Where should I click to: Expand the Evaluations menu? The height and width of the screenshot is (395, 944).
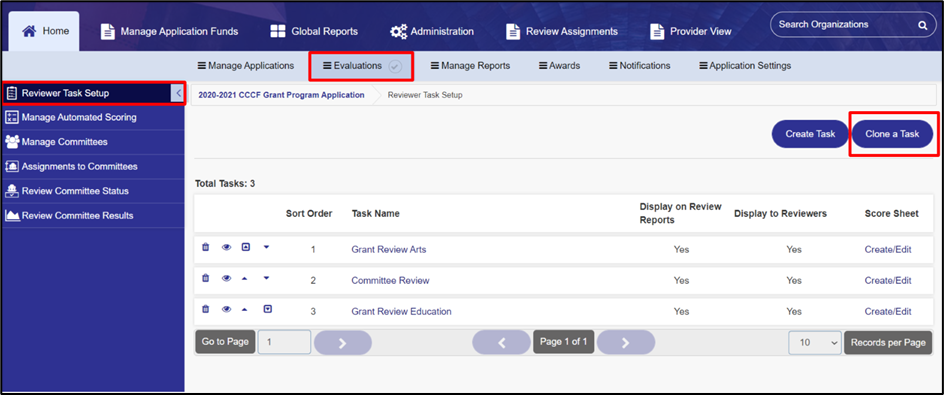[x=353, y=66]
